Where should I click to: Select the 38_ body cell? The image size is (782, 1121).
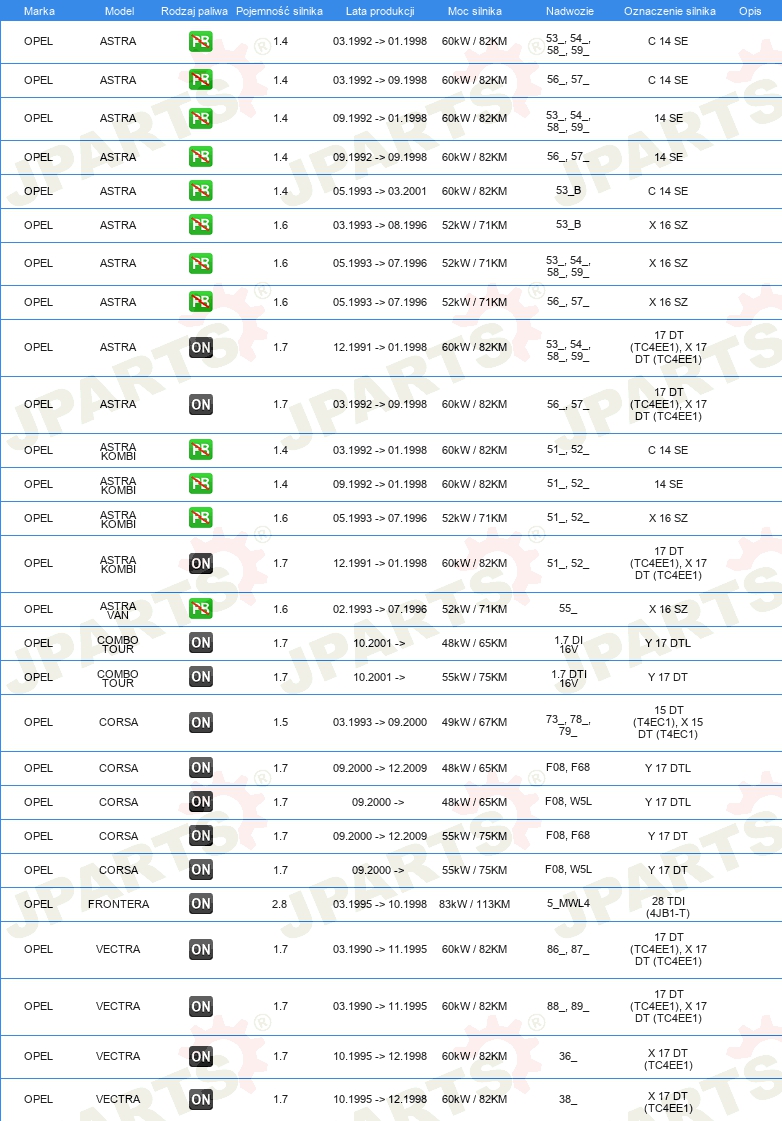pos(568,1100)
